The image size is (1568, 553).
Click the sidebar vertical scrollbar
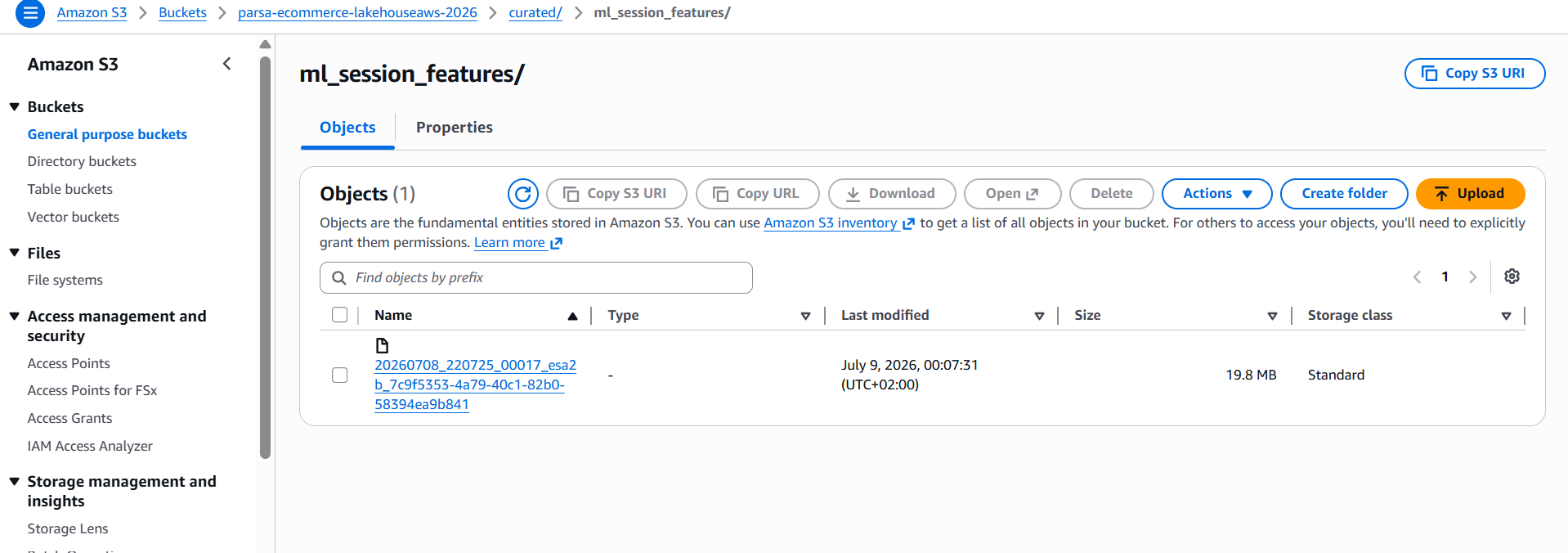tap(265, 257)
